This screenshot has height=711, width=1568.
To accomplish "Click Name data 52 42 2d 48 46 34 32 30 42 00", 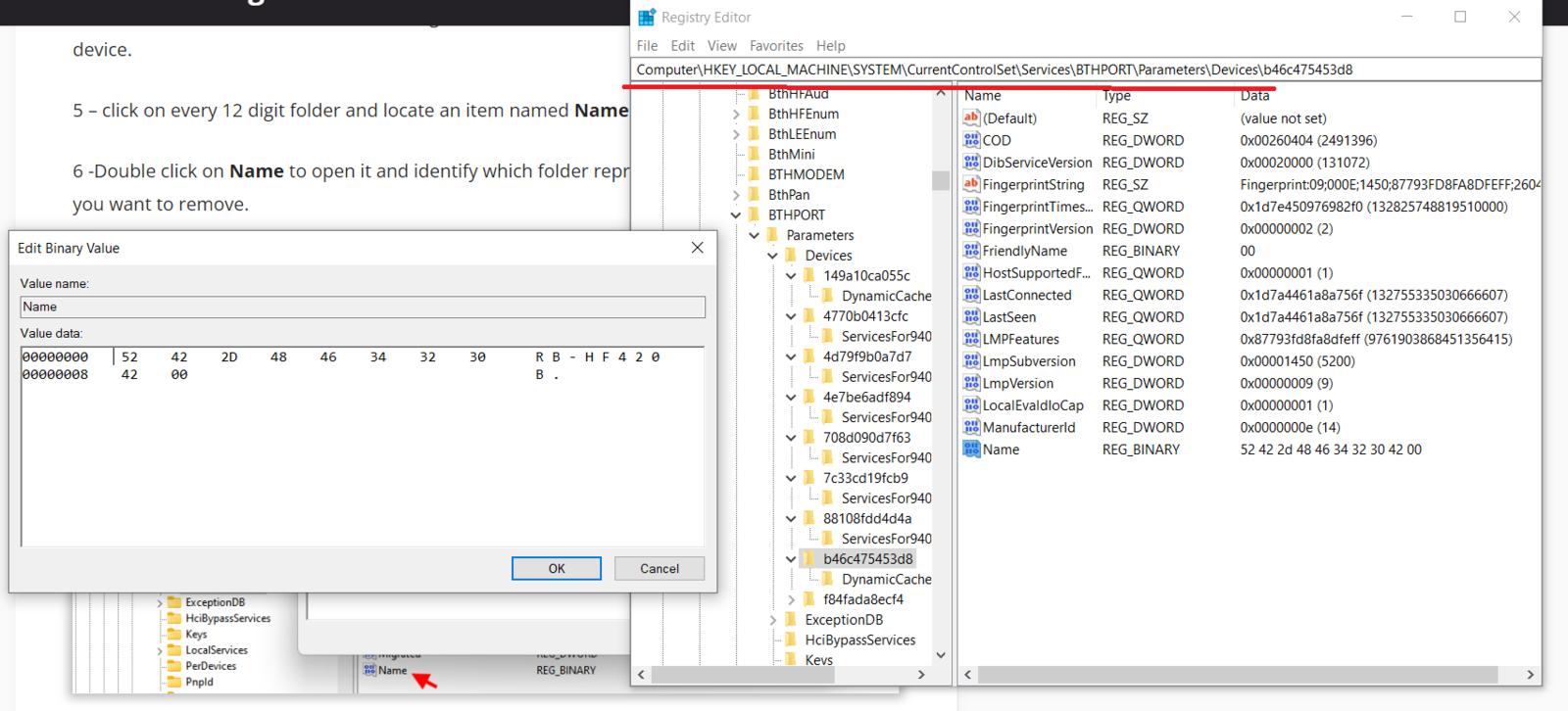I will [x=1331, y=450].
